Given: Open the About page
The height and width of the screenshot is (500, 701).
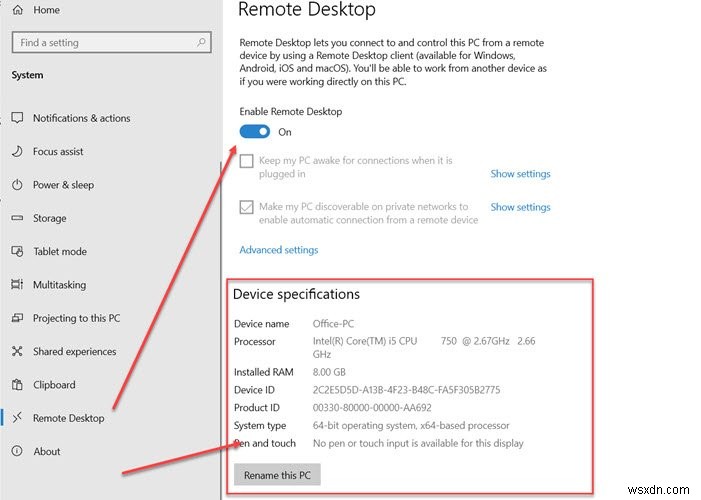Looking at the screenshot, I should point(47,451).
